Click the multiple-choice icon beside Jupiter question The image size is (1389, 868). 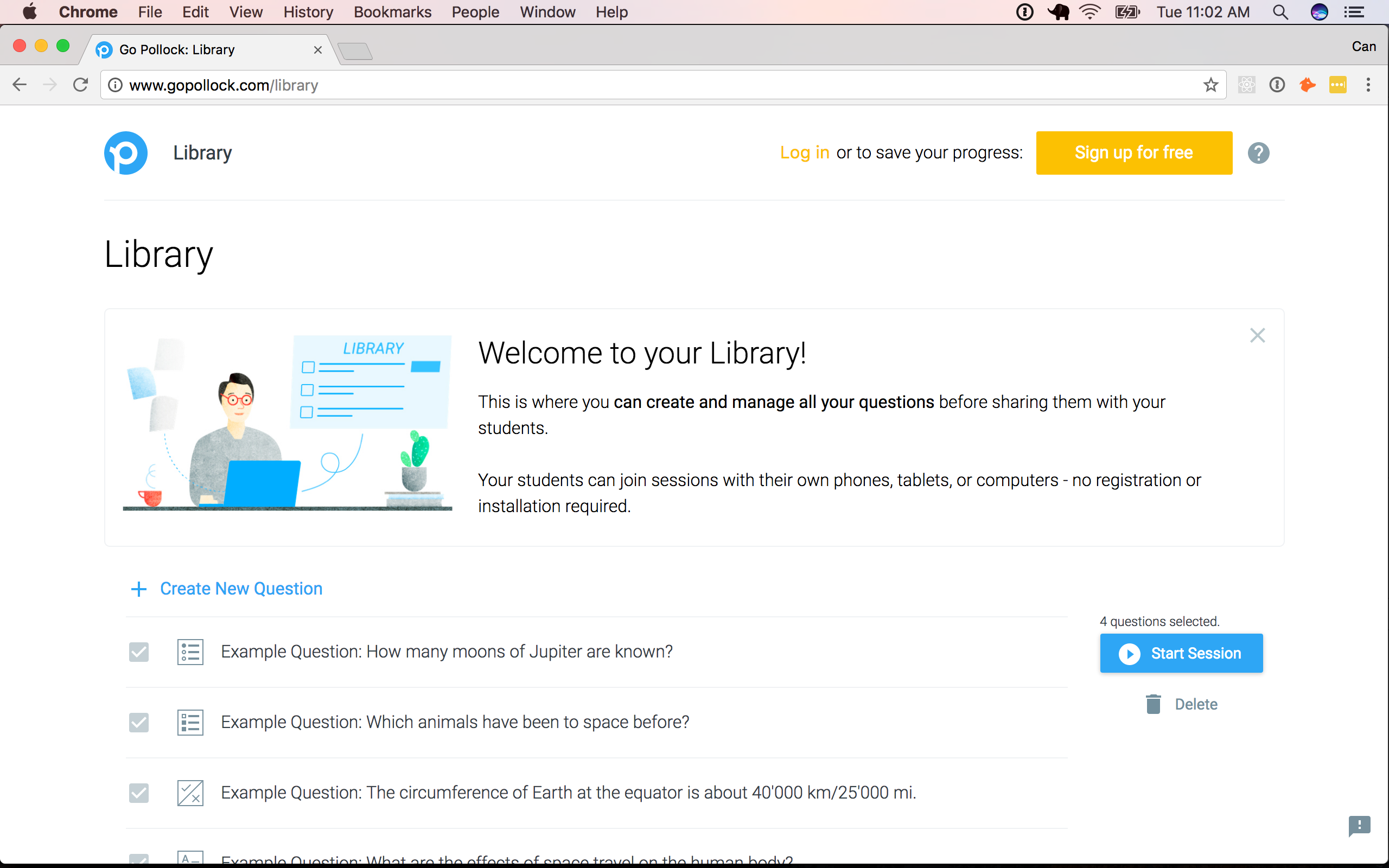[x=190, y=652]
